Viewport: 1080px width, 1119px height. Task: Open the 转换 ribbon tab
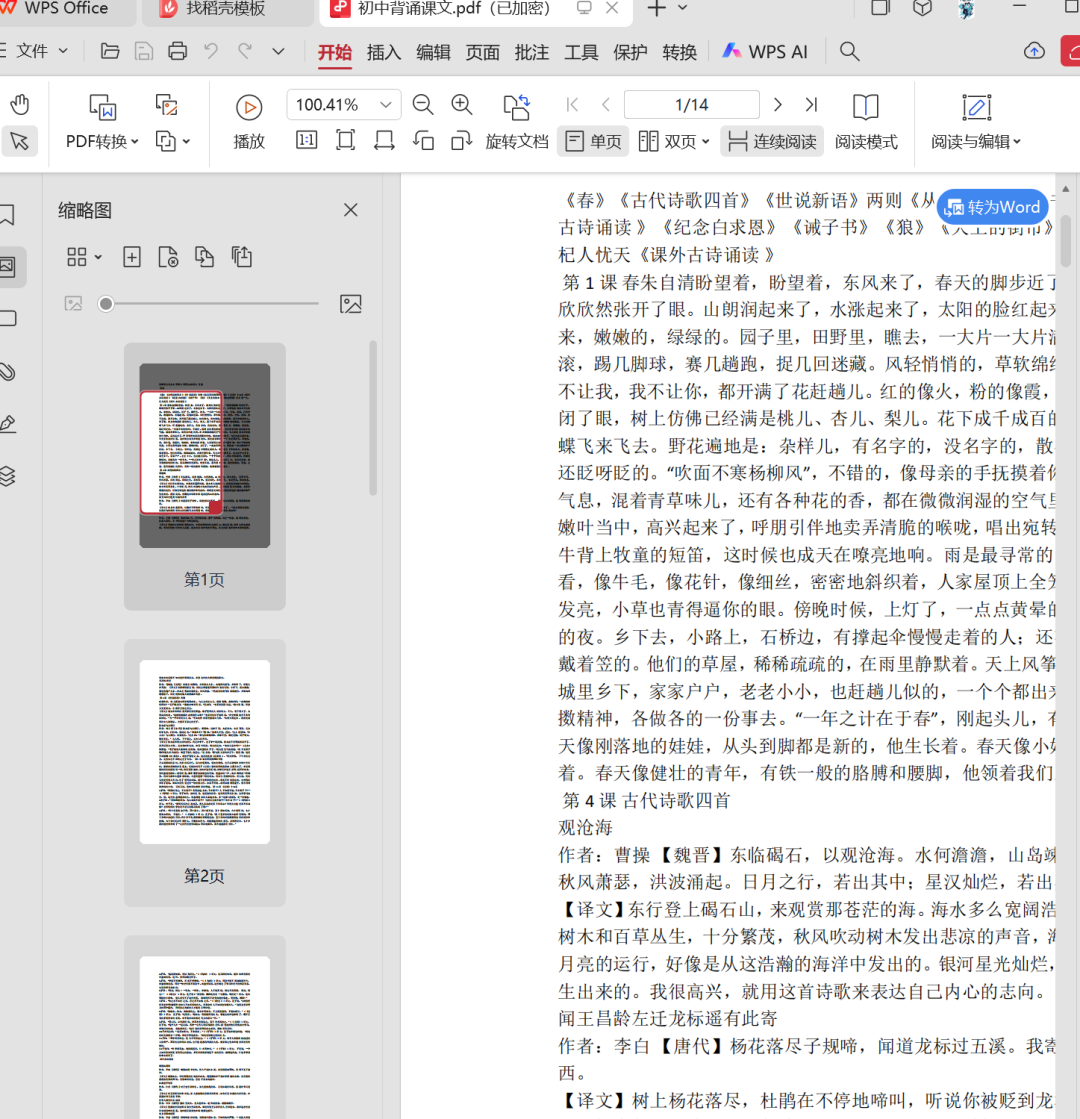pyautogui.click(x=680, y=52)
